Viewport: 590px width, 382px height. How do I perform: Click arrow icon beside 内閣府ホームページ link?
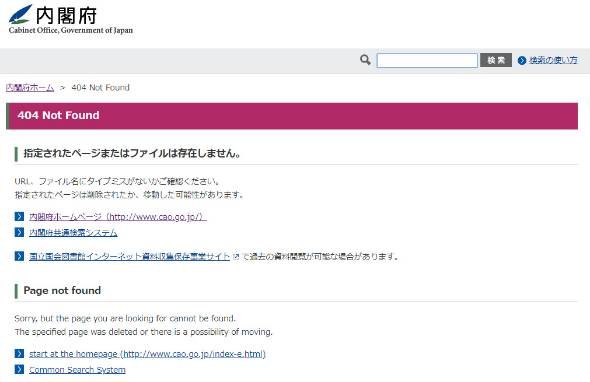19,216
